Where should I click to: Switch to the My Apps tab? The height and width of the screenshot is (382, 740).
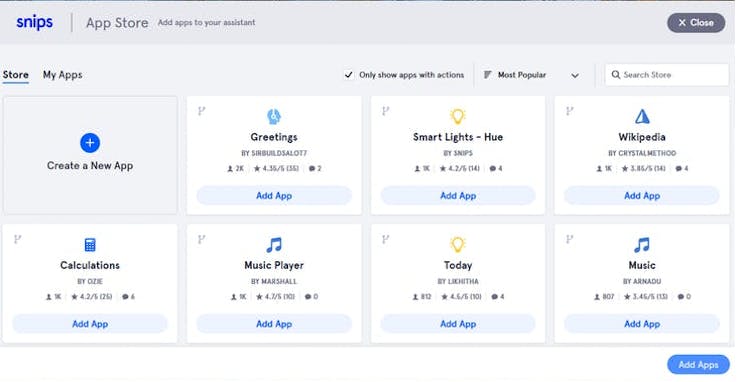[x=62, y=75]
